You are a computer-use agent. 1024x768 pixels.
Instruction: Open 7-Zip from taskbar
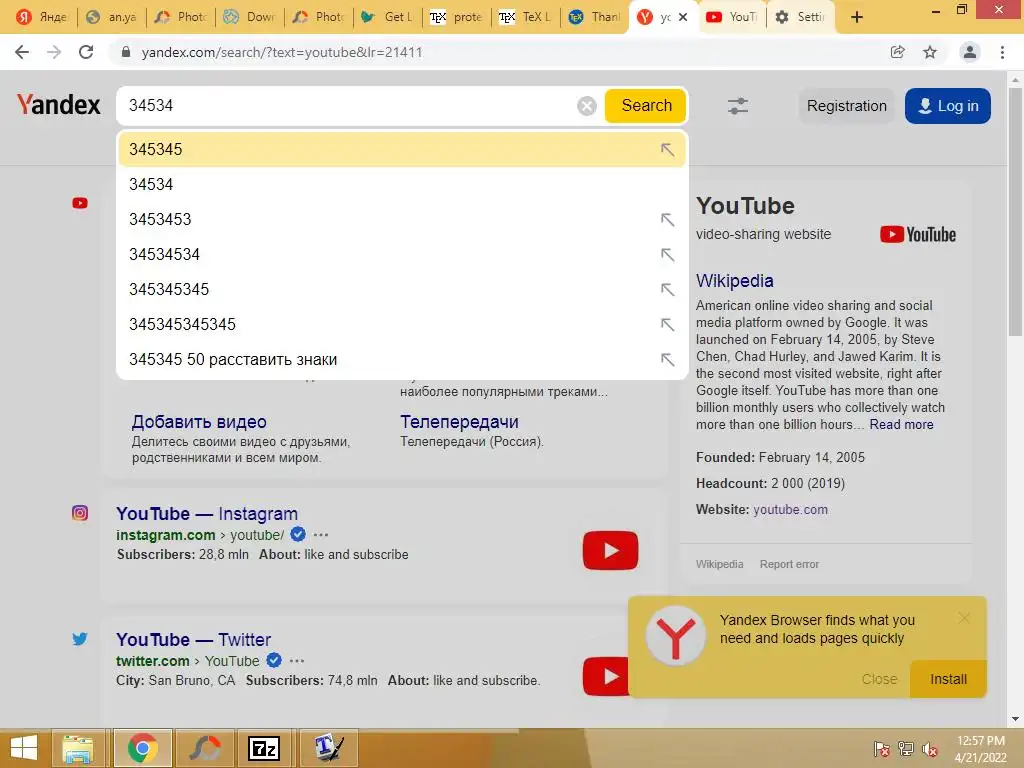264,748
